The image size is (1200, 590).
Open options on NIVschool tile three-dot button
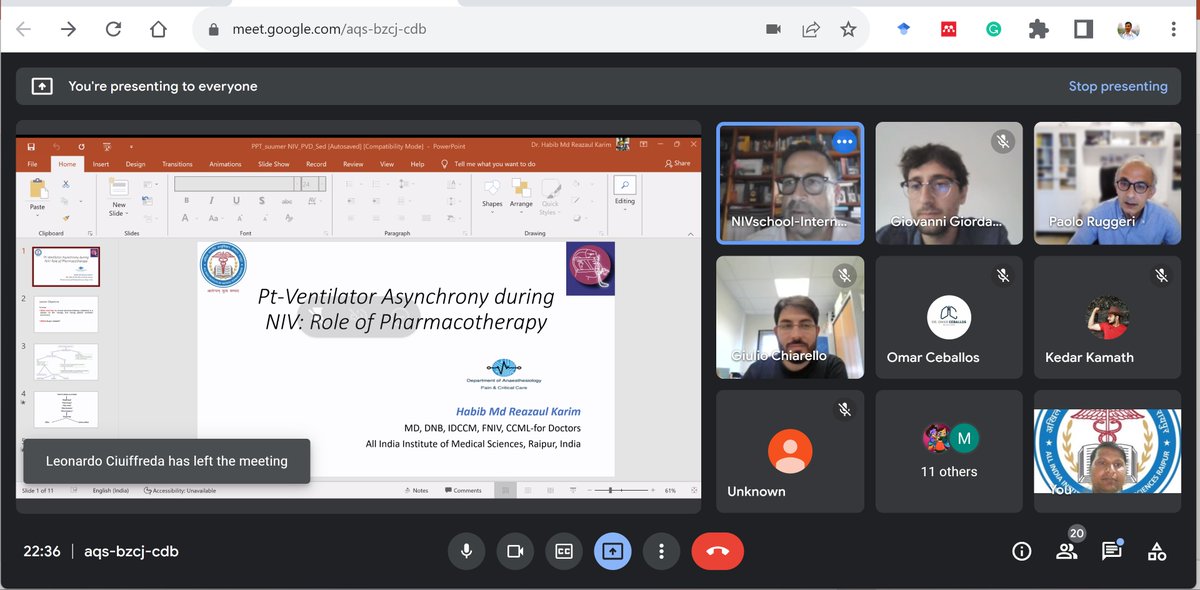click(x=845, y=142)
